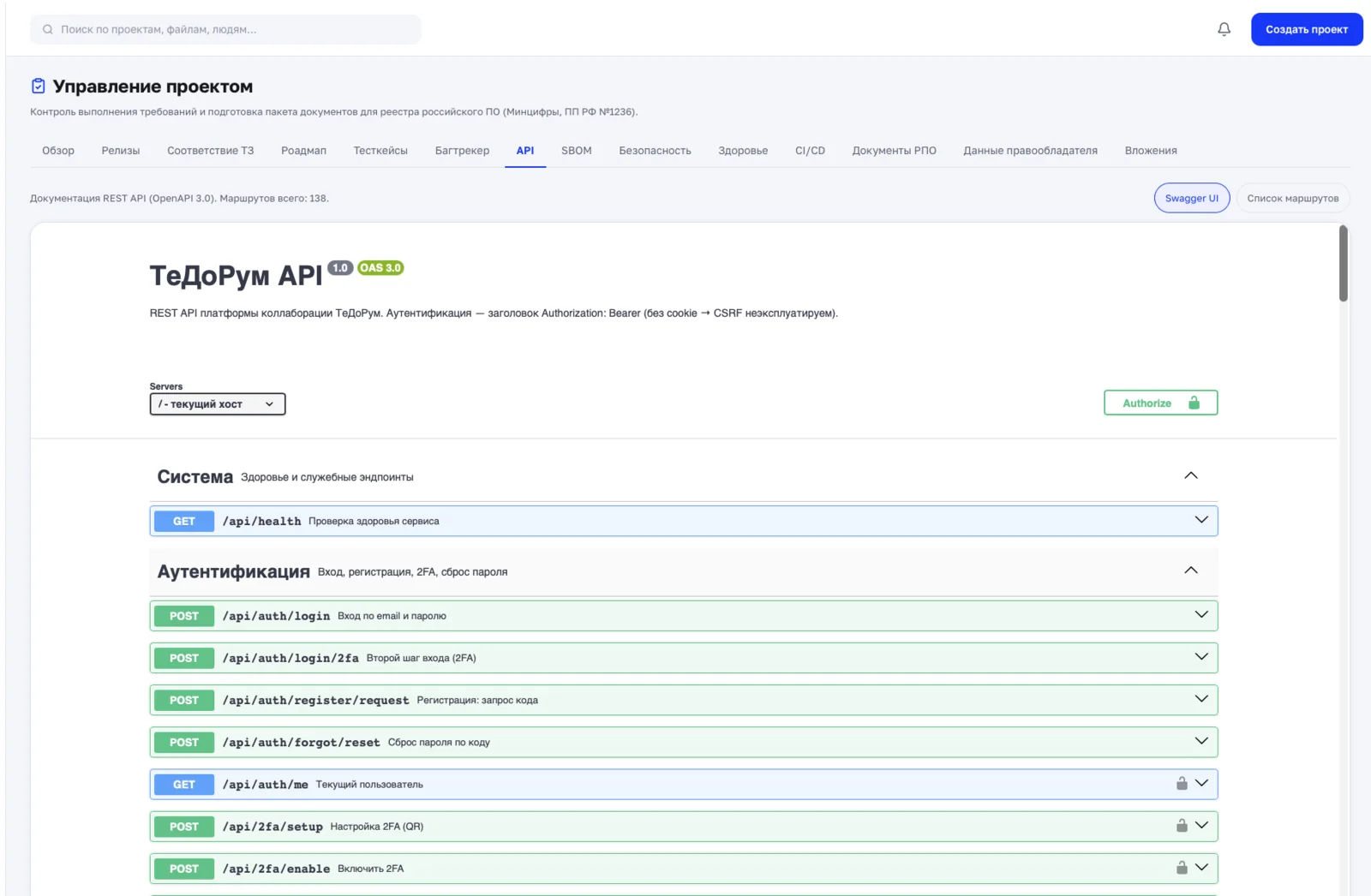Switch to the Обзор tab

[58, 151]
